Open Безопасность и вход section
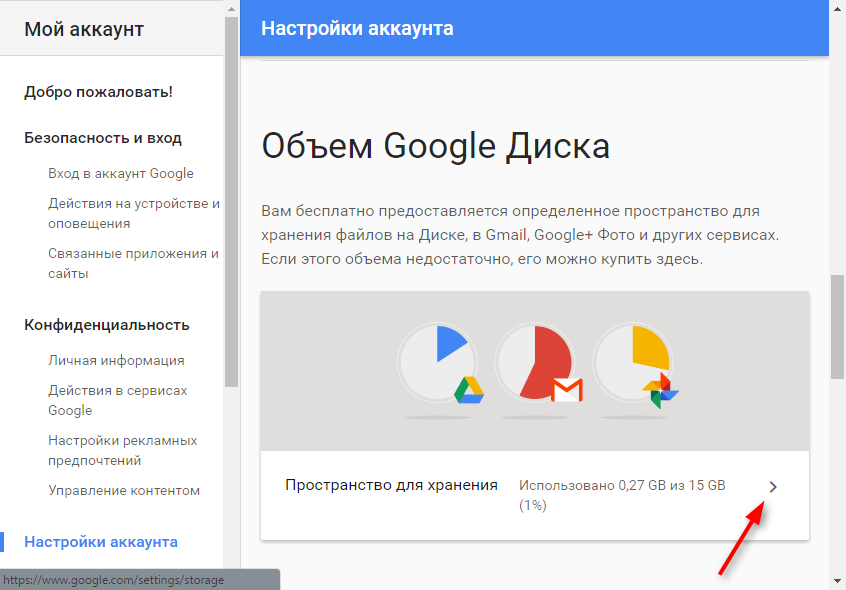The image size is (846, 590). [x=103, y=138]
